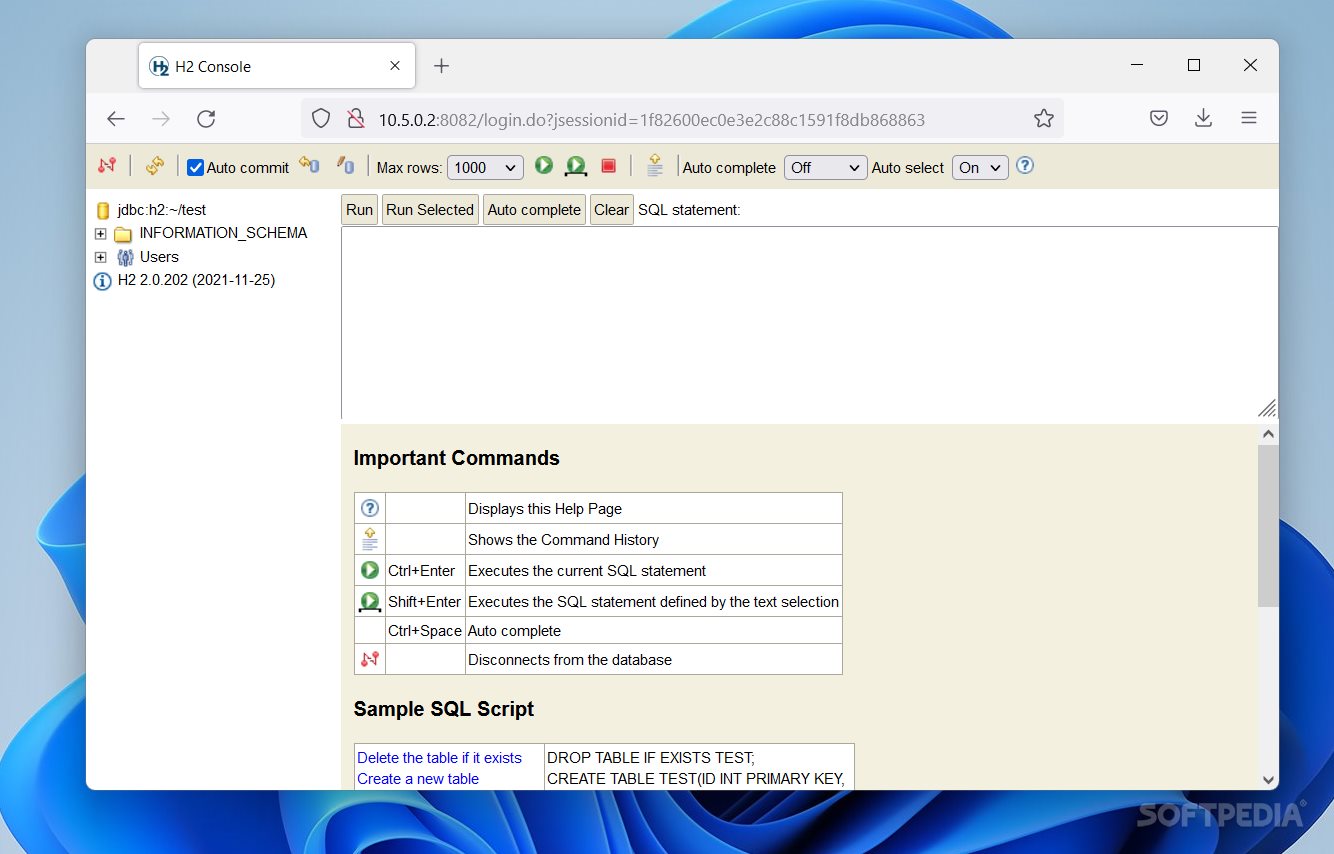Open help via the toolbar question mark icon
This screenshot has height=854, width=1334.
tap(1025, 166)
